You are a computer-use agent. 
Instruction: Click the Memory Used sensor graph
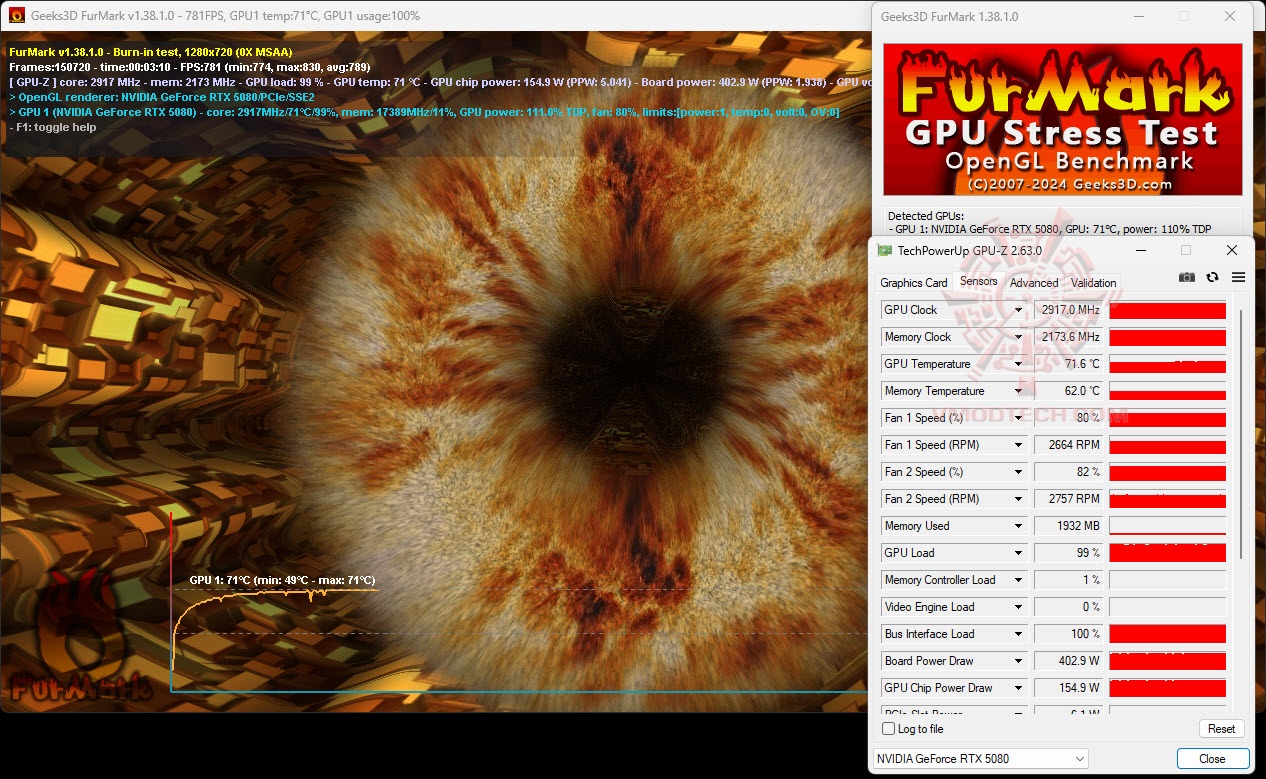1167,526
